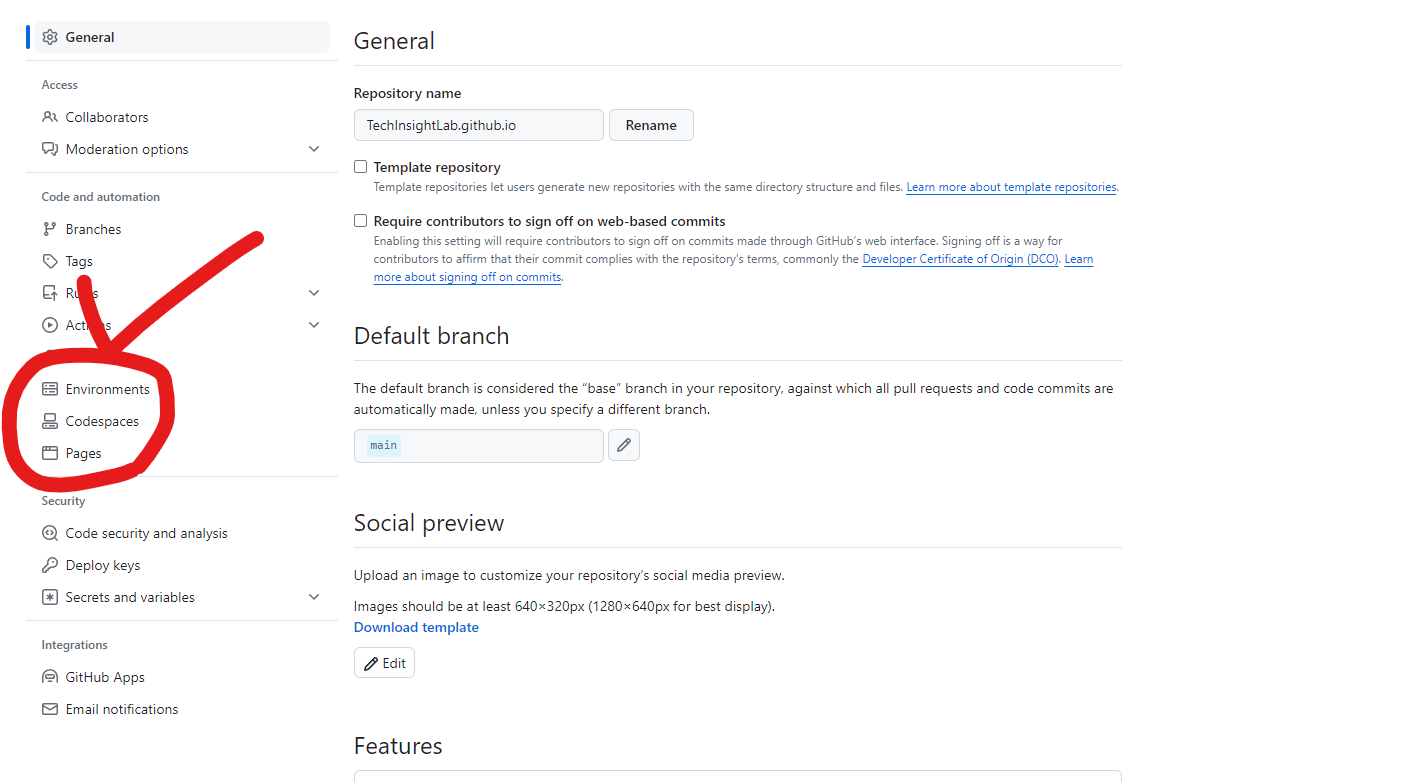Click the Collaborators people icon

(x=50, y=117)
